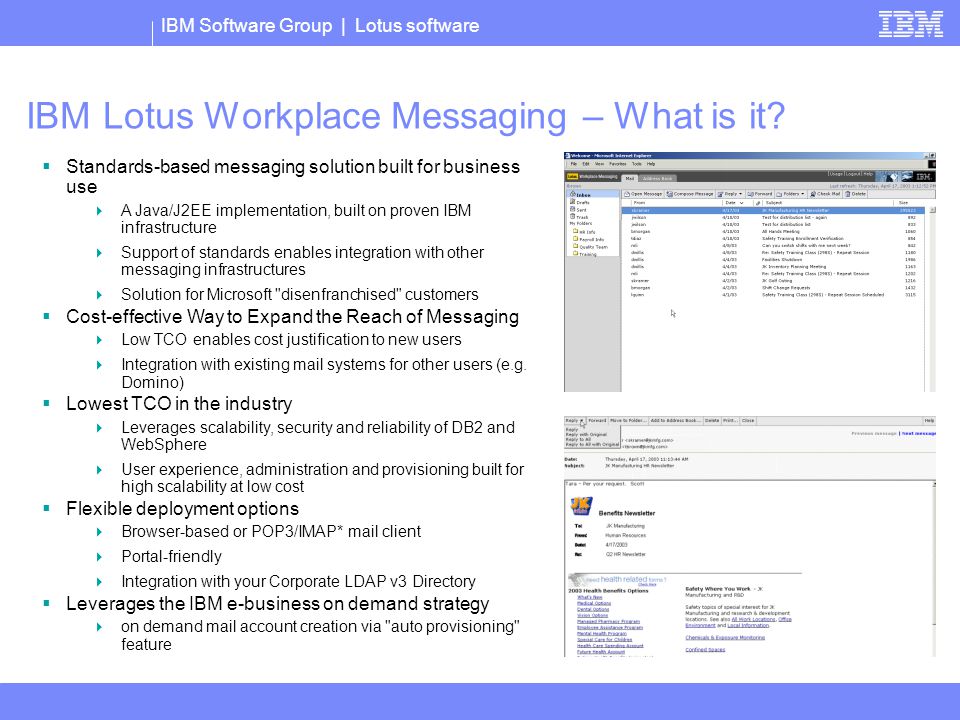
Task: Click Move to Folder button
Action: click(x=627, y=421)
